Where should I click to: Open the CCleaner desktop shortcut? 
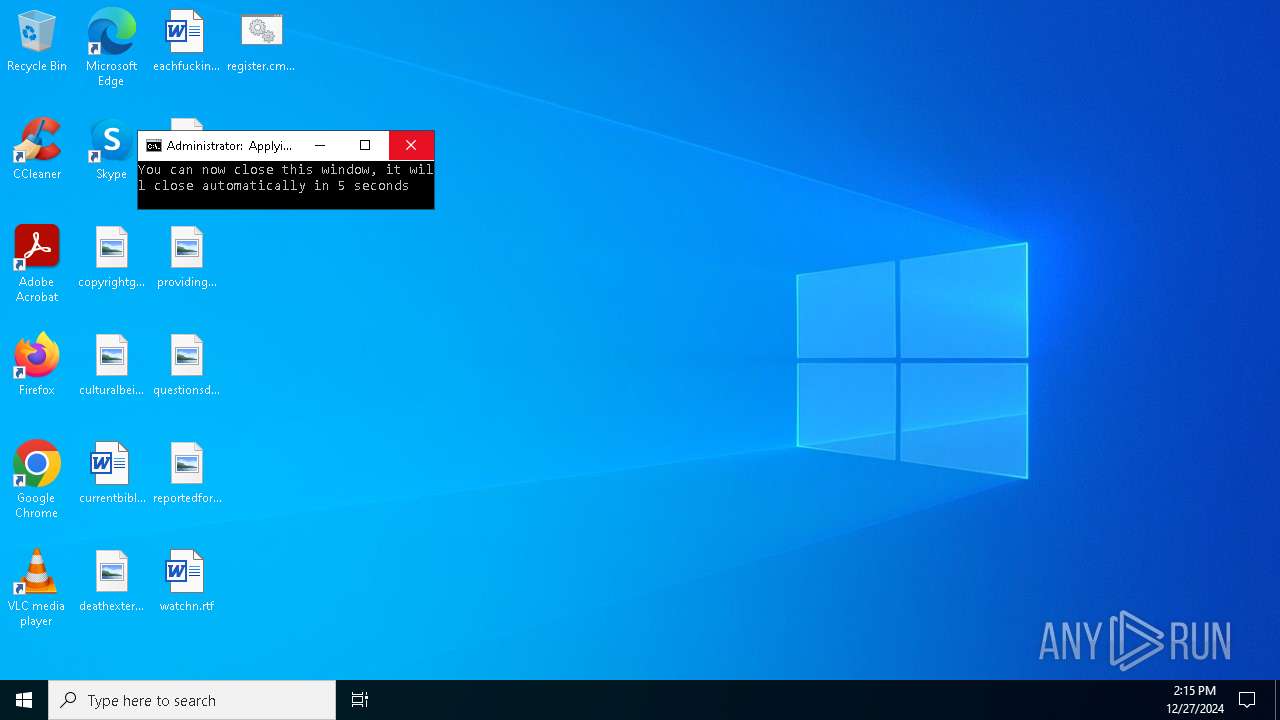tap(37, 150)
